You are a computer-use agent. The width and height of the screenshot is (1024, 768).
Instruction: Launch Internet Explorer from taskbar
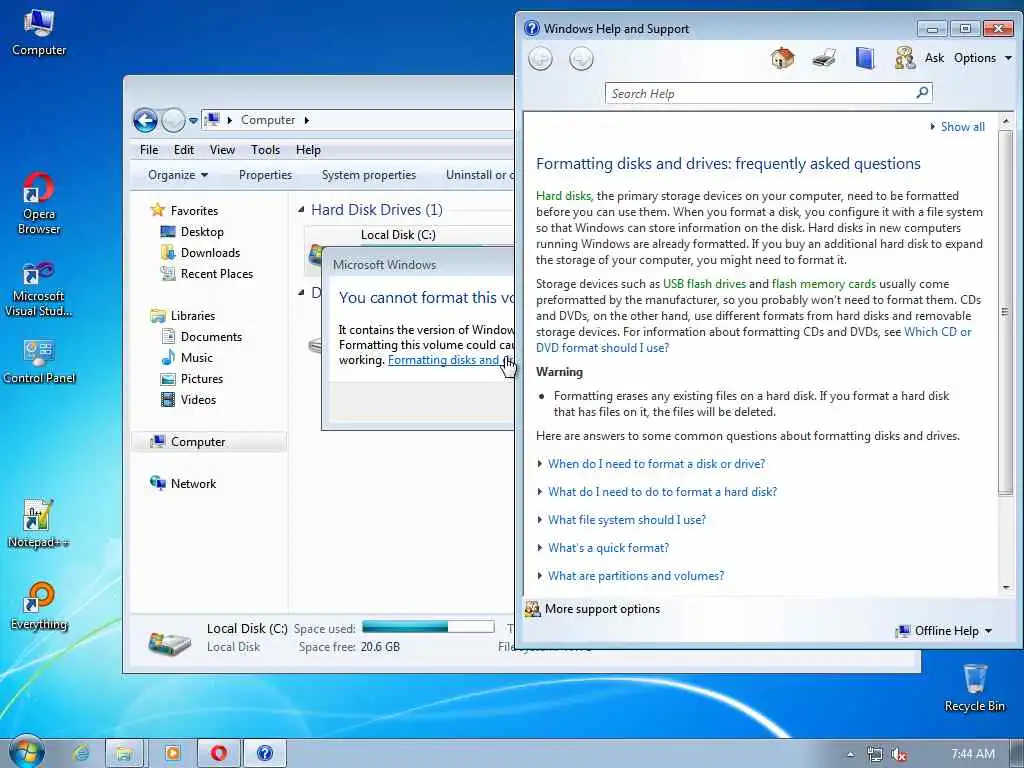click(x=81, y=753)
